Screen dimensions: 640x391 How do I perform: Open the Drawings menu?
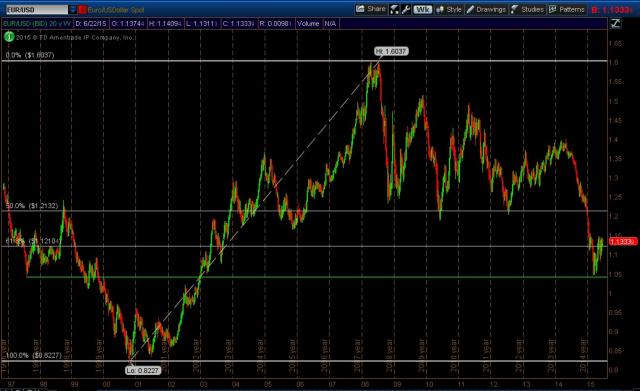486,9
